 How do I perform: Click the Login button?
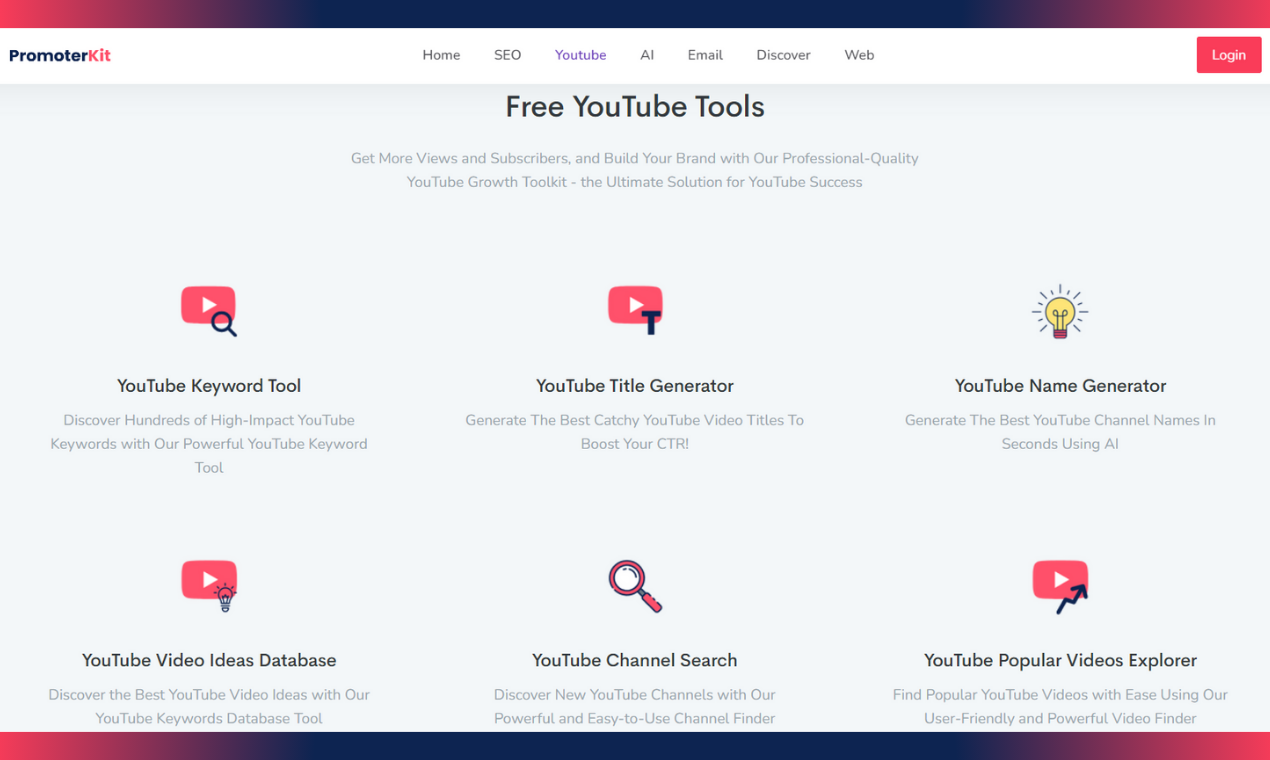click(x=1228, y=55)
